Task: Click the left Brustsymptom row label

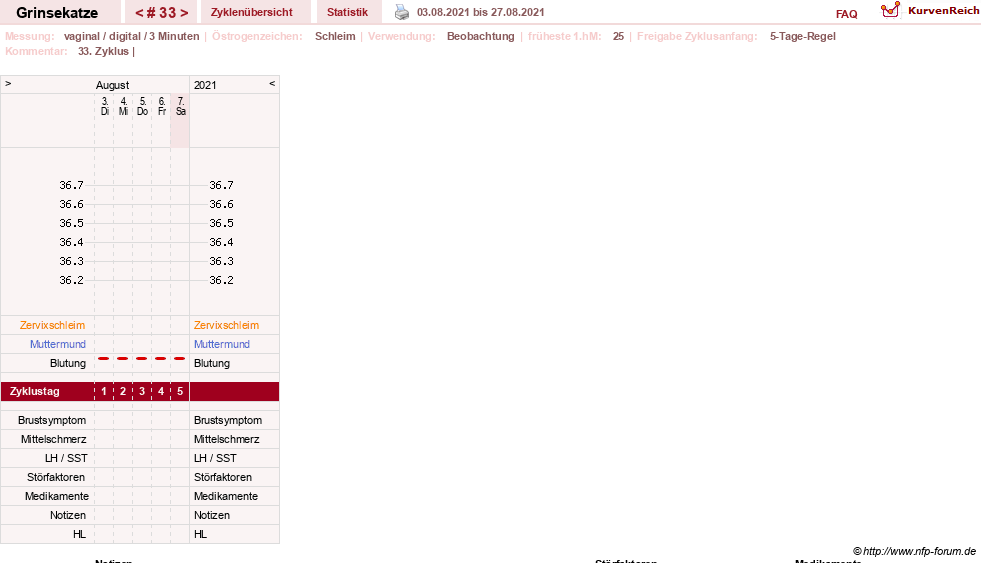Action: [52, 420]
